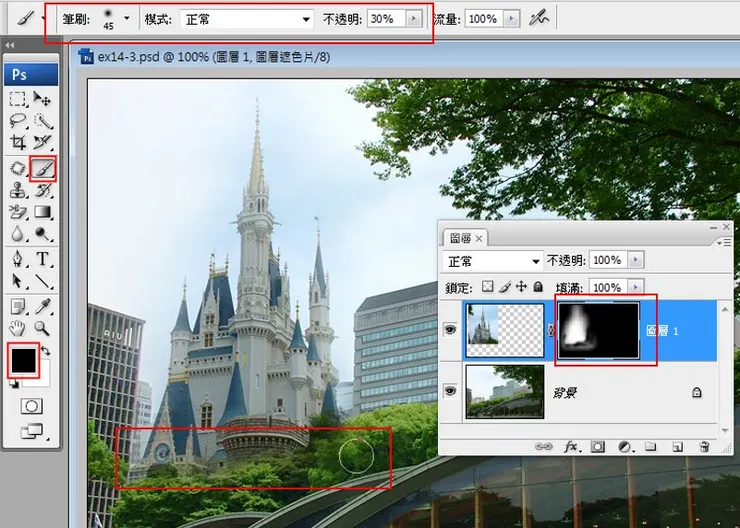Image resolution: width=740 pixels, height=528 pixels.
Task: Activate the Lasso tool
Action: pyautogui.click(x=18, y=120)
